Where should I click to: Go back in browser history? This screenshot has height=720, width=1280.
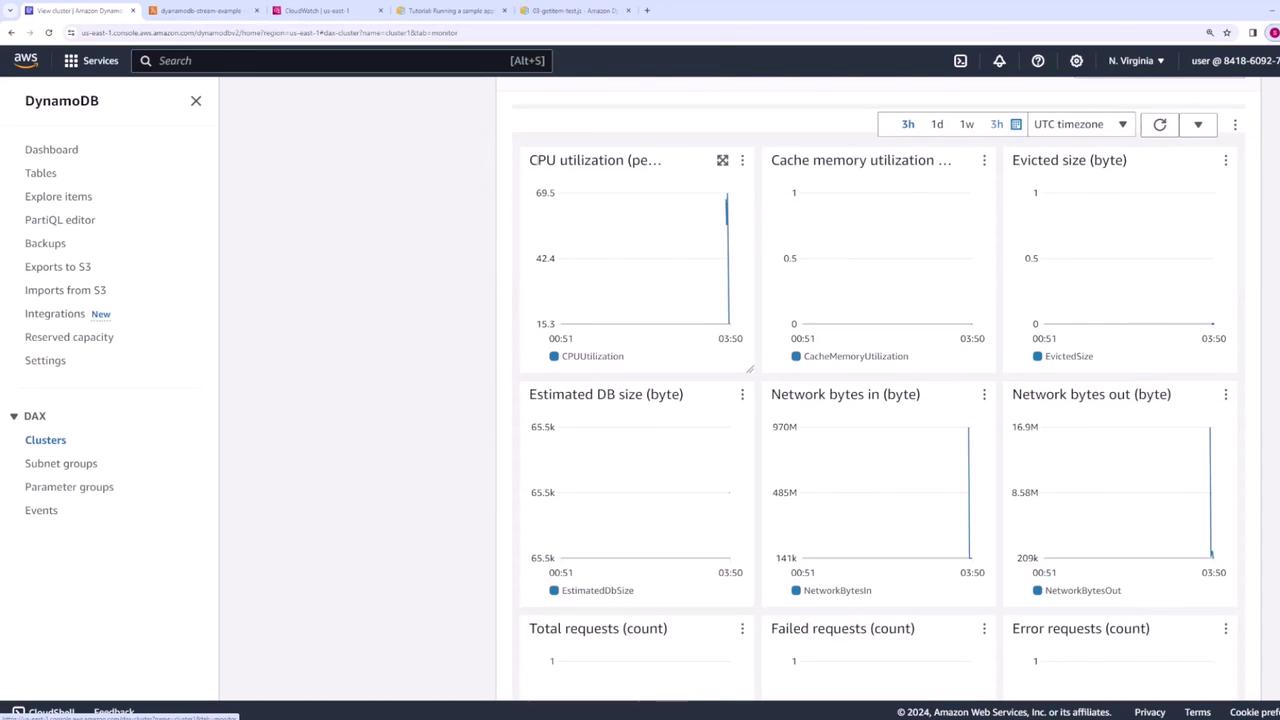(11, 33)
